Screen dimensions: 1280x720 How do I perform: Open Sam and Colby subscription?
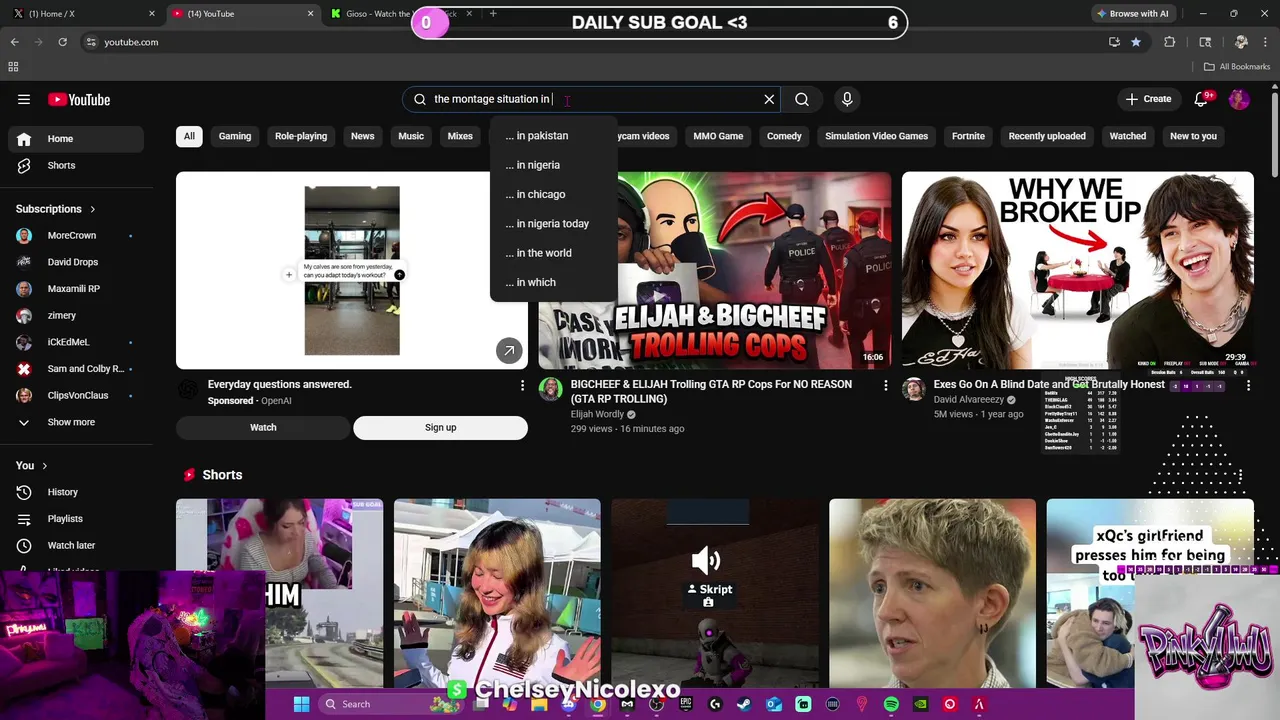pyautogui.click(x=76, y=369)
